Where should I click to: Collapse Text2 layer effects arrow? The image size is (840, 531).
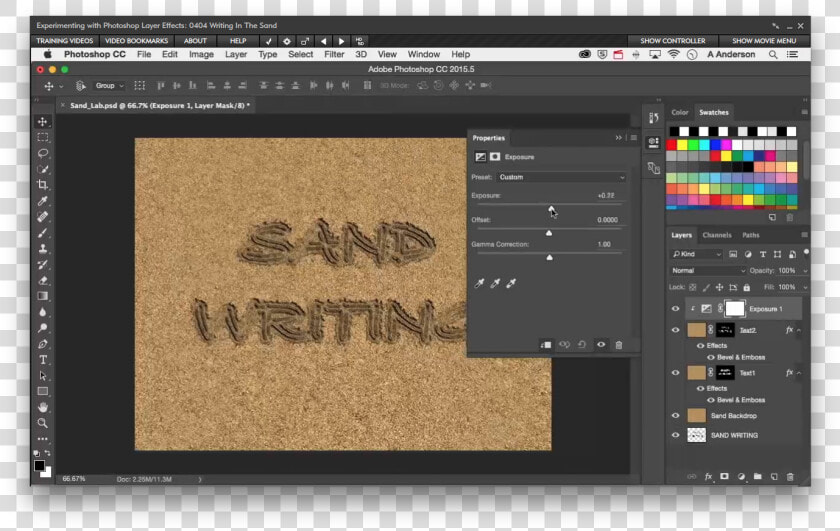[799, 330]
